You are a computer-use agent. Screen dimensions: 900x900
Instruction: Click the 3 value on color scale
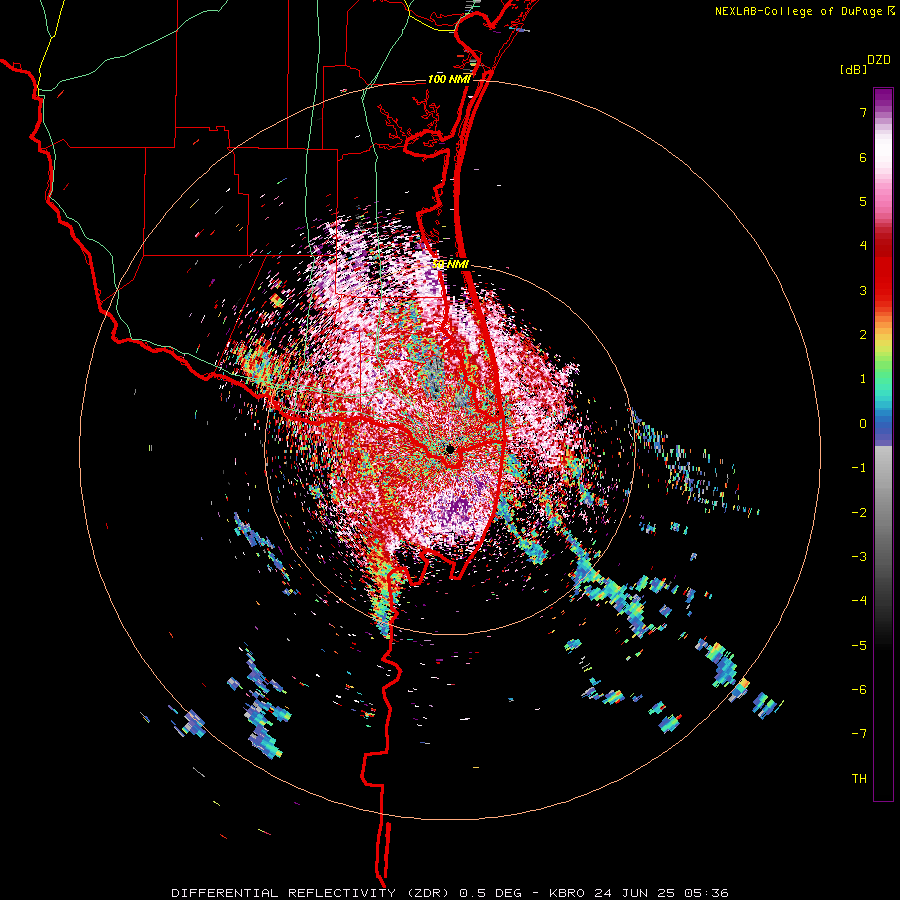point(863,290)
